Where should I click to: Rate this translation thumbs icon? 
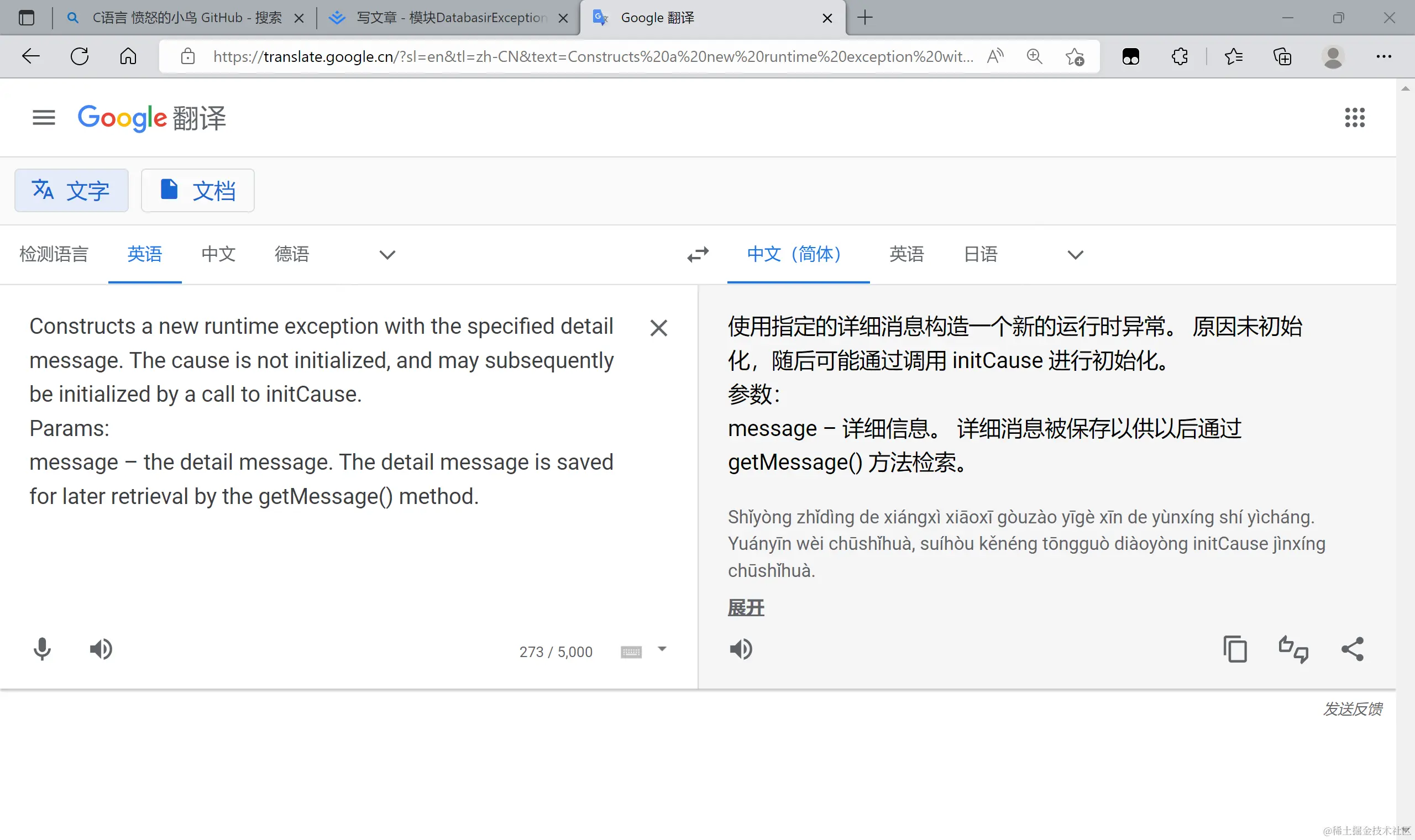click(1294, 649)
